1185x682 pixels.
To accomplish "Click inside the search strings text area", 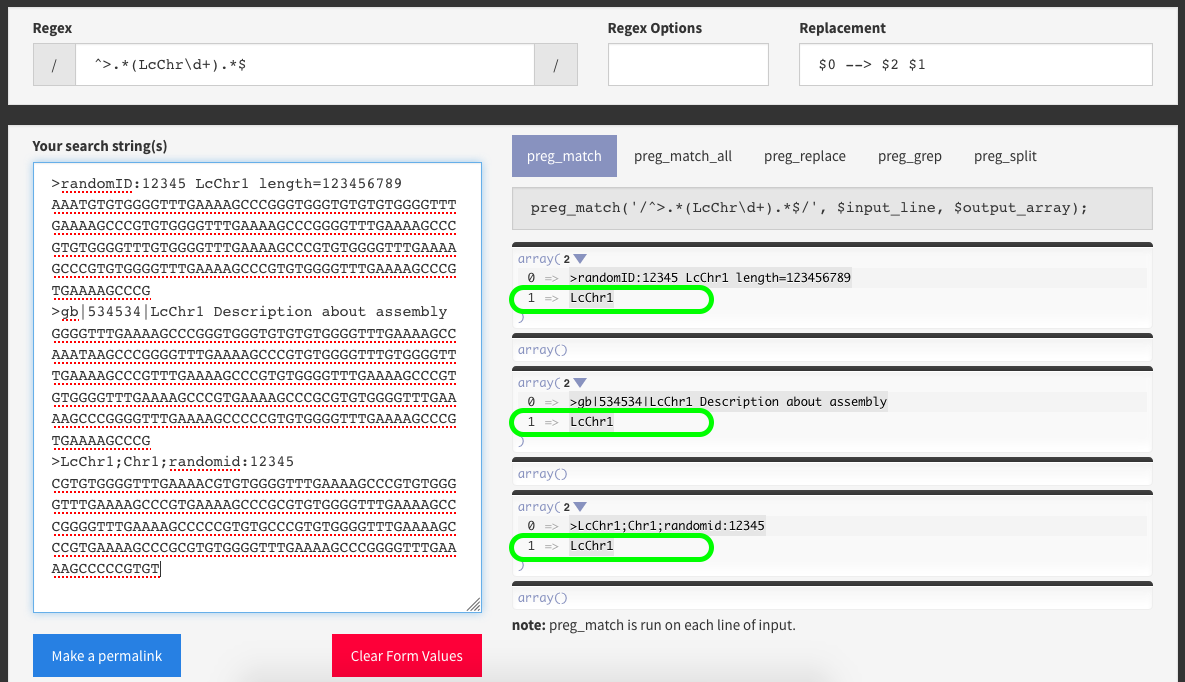I will pos(257,387).
